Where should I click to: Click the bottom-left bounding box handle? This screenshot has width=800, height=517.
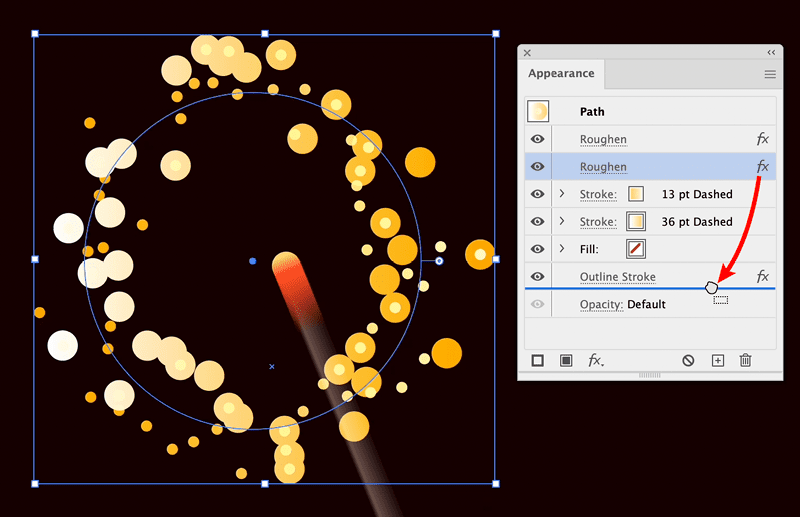(35, 484)
